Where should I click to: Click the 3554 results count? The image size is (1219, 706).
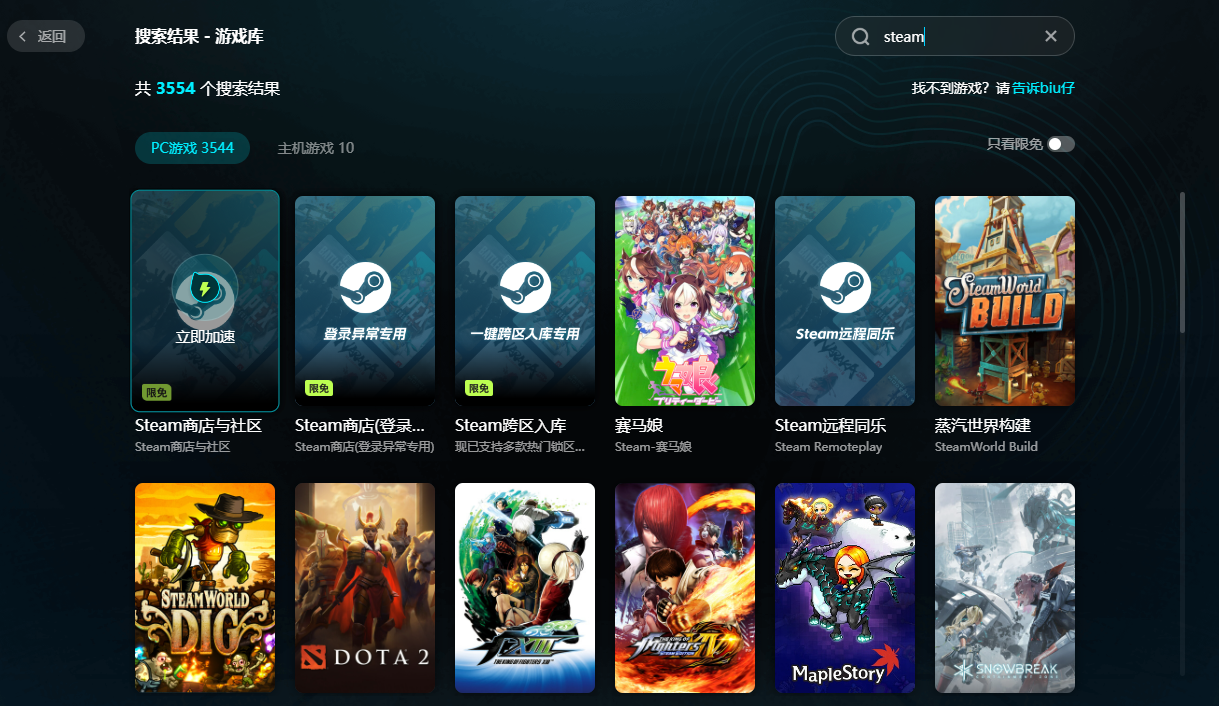tap(175, 88)
